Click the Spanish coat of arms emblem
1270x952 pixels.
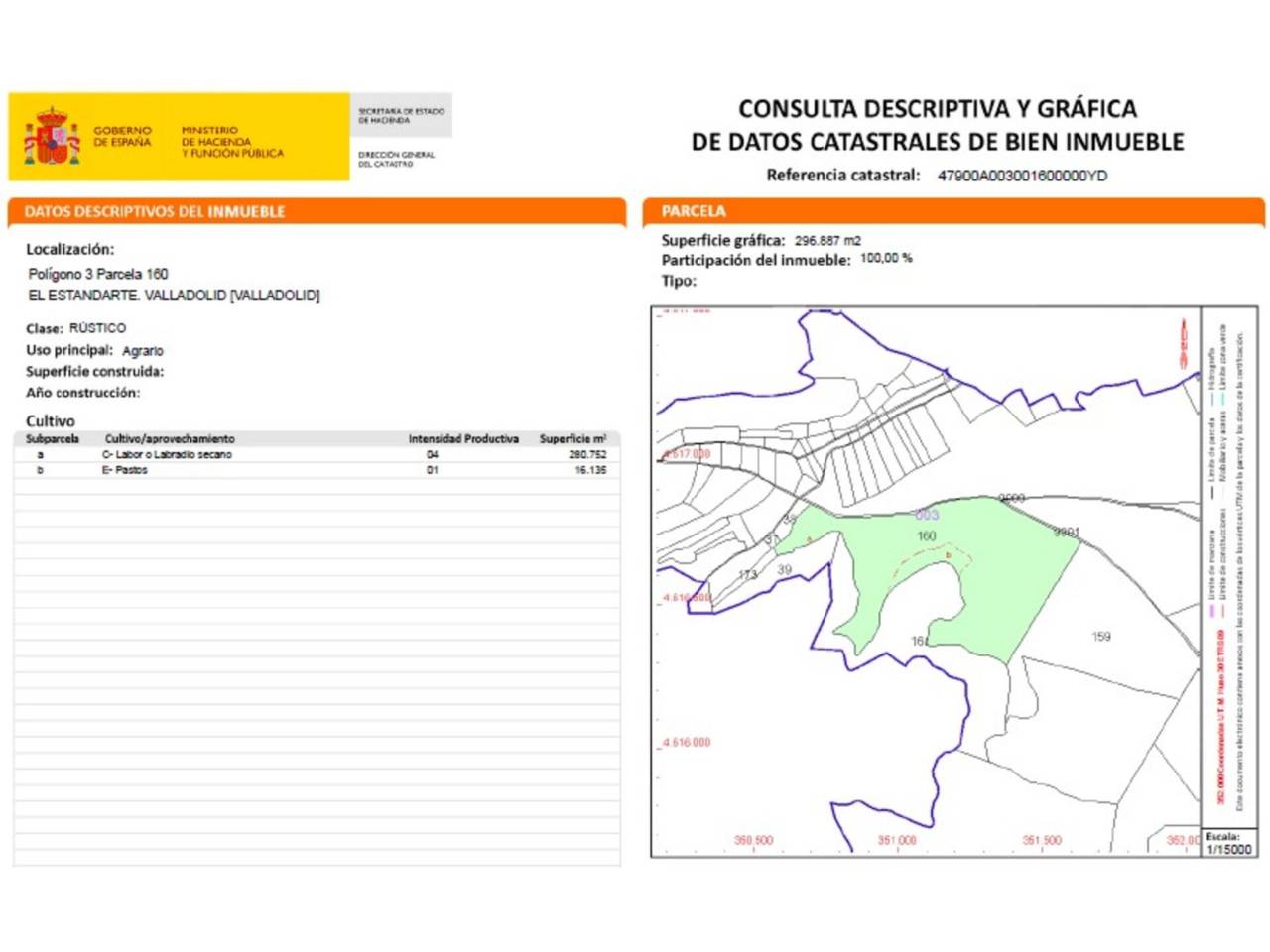[x=52, y=138]
